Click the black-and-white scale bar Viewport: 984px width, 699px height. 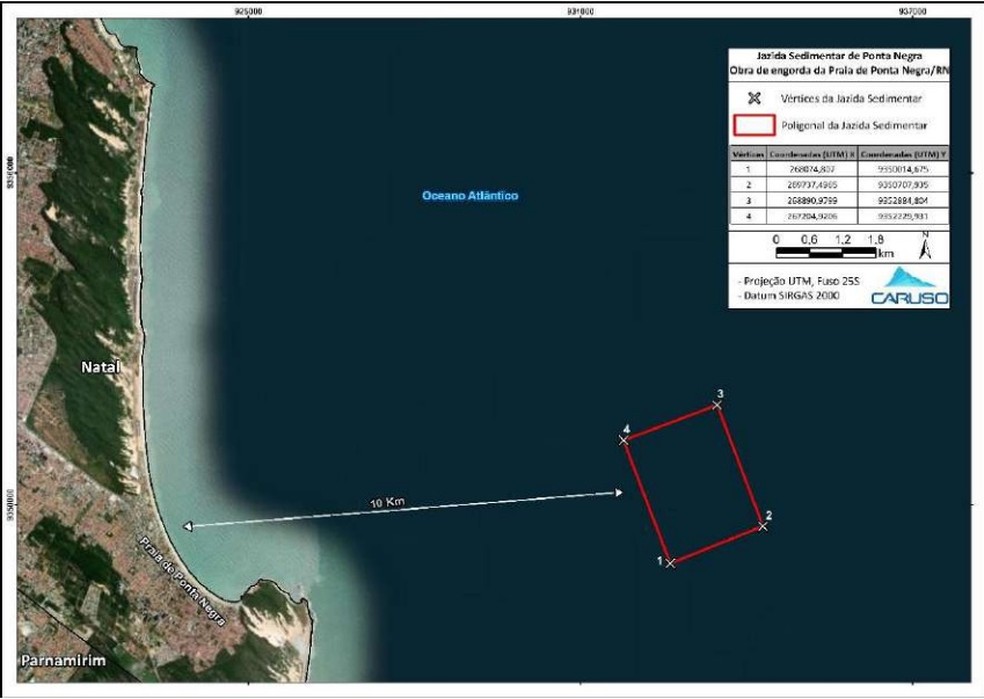(x=826, y=252)
